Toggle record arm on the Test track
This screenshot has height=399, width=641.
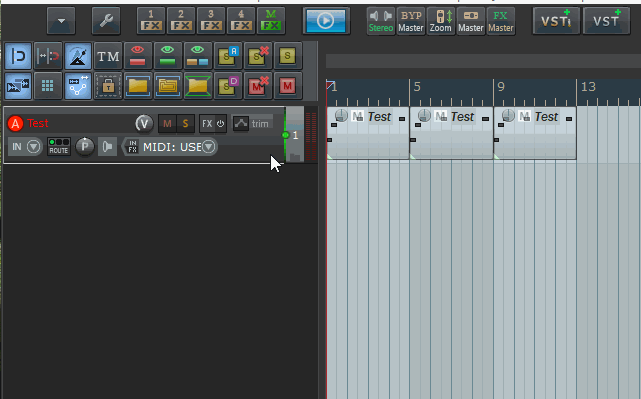(16, 123)
